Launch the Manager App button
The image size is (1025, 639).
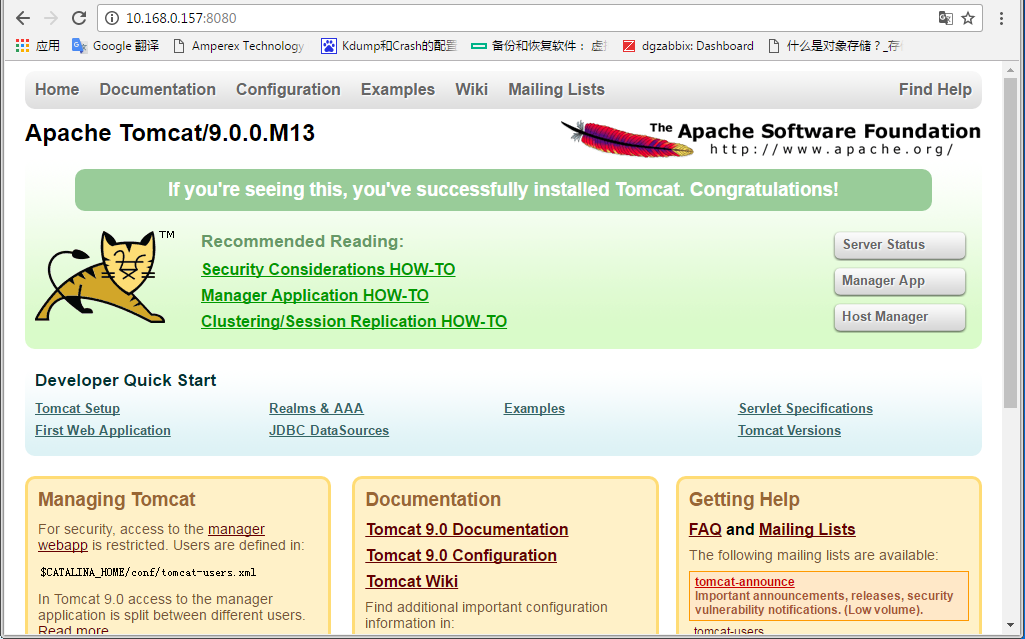(x=899, y=281)
